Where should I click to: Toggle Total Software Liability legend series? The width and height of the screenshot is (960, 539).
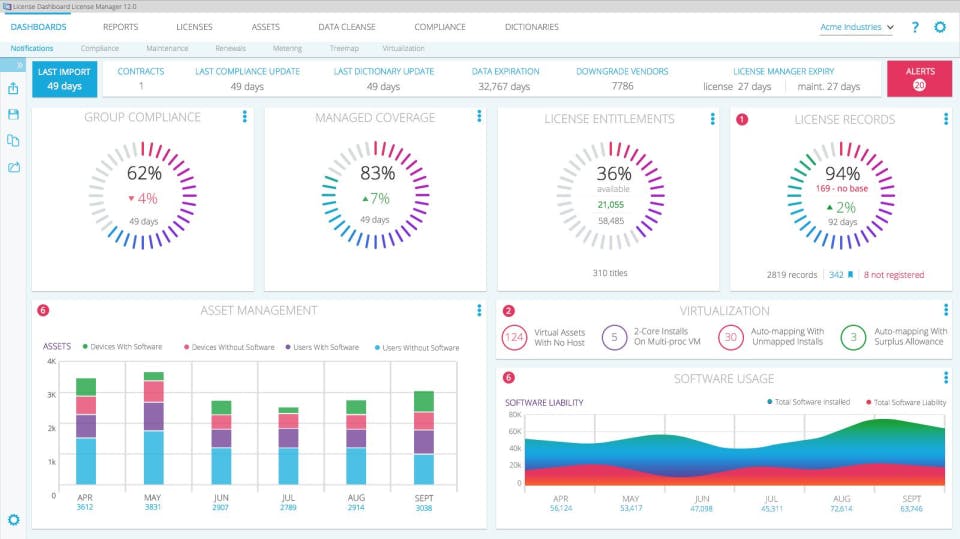[906, 402]
